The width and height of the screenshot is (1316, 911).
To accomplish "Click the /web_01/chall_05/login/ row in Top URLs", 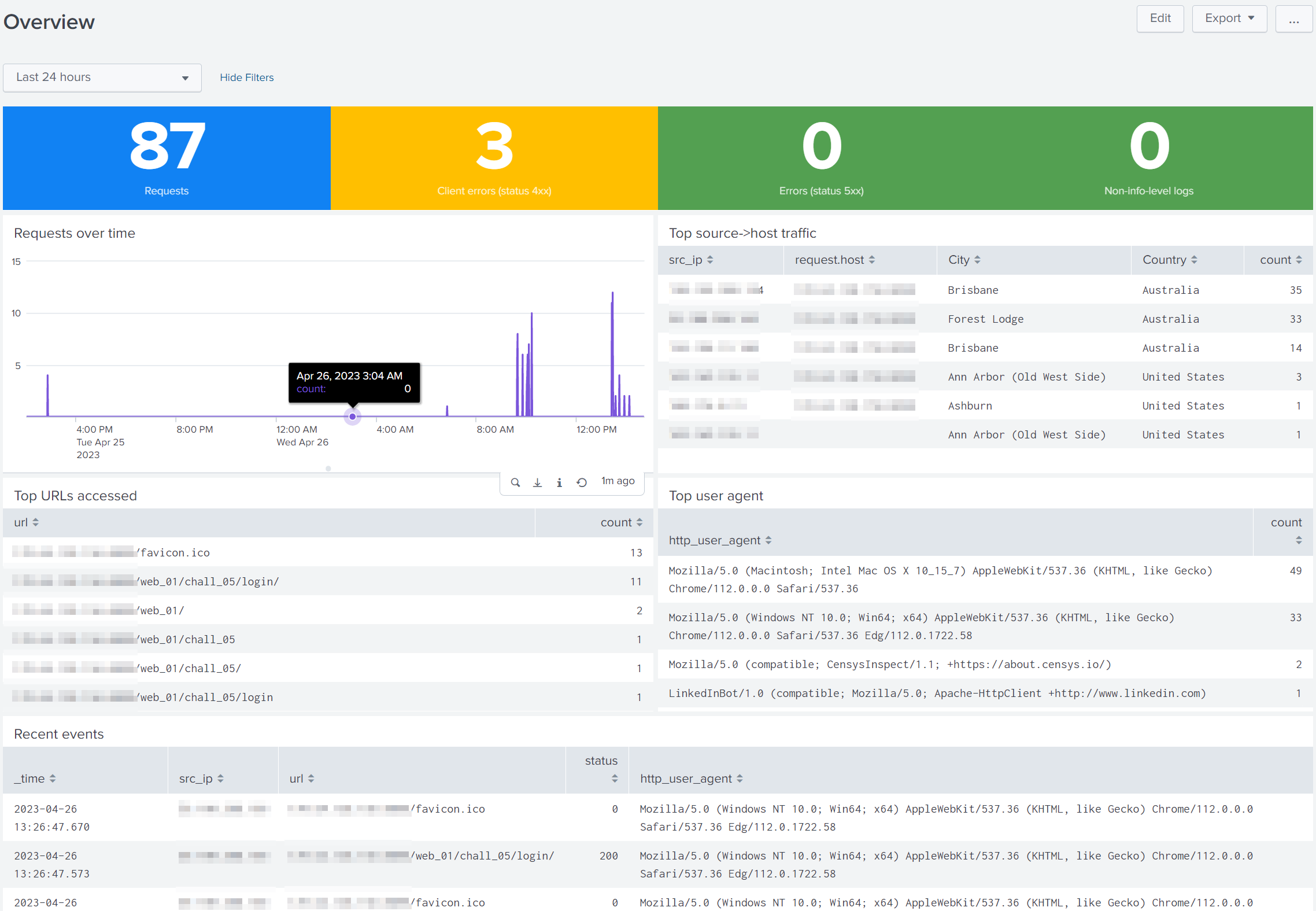I will pyautogui.click(x=328, y=581).
